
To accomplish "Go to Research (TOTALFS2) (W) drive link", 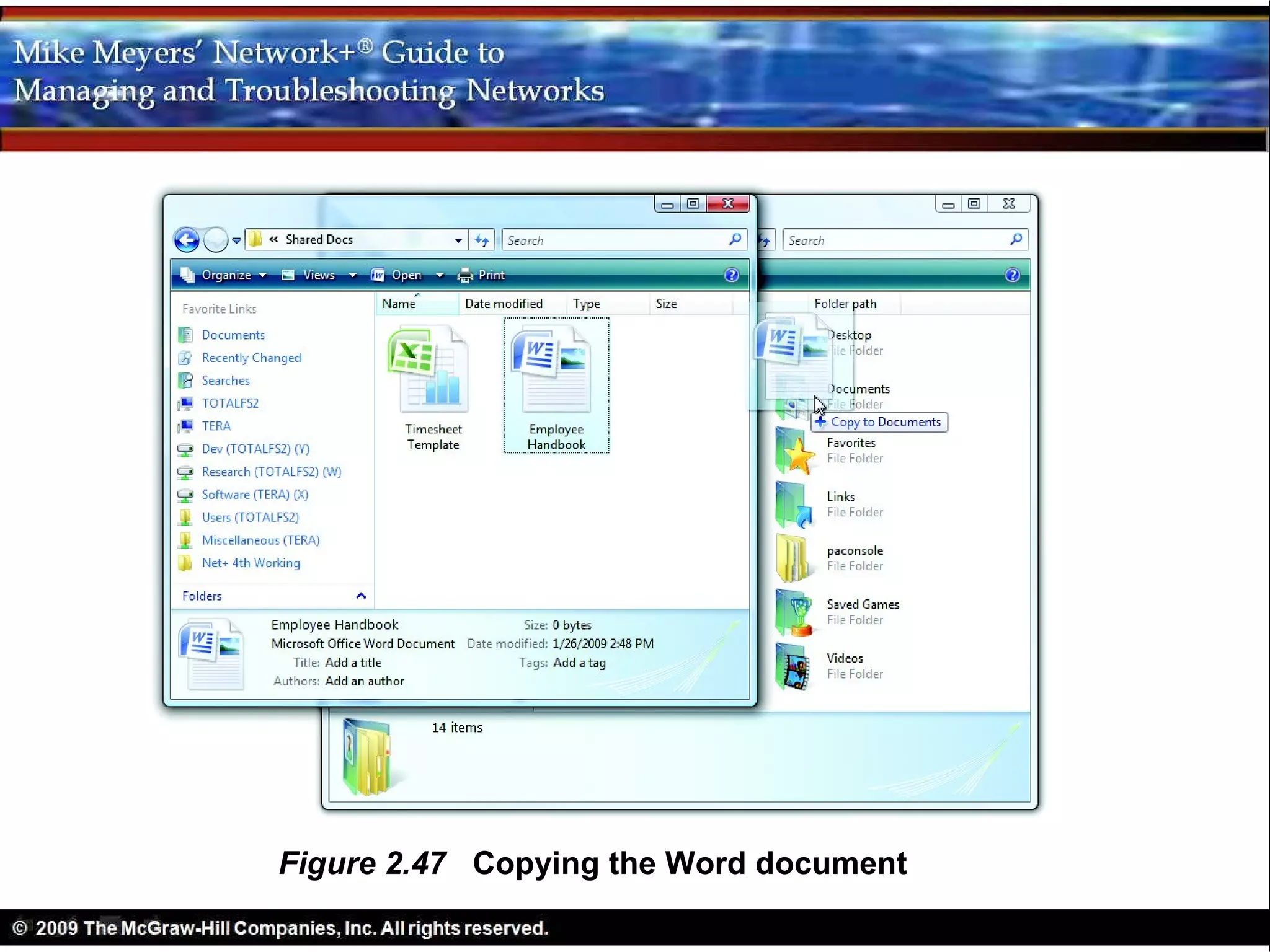I will 271,472.
